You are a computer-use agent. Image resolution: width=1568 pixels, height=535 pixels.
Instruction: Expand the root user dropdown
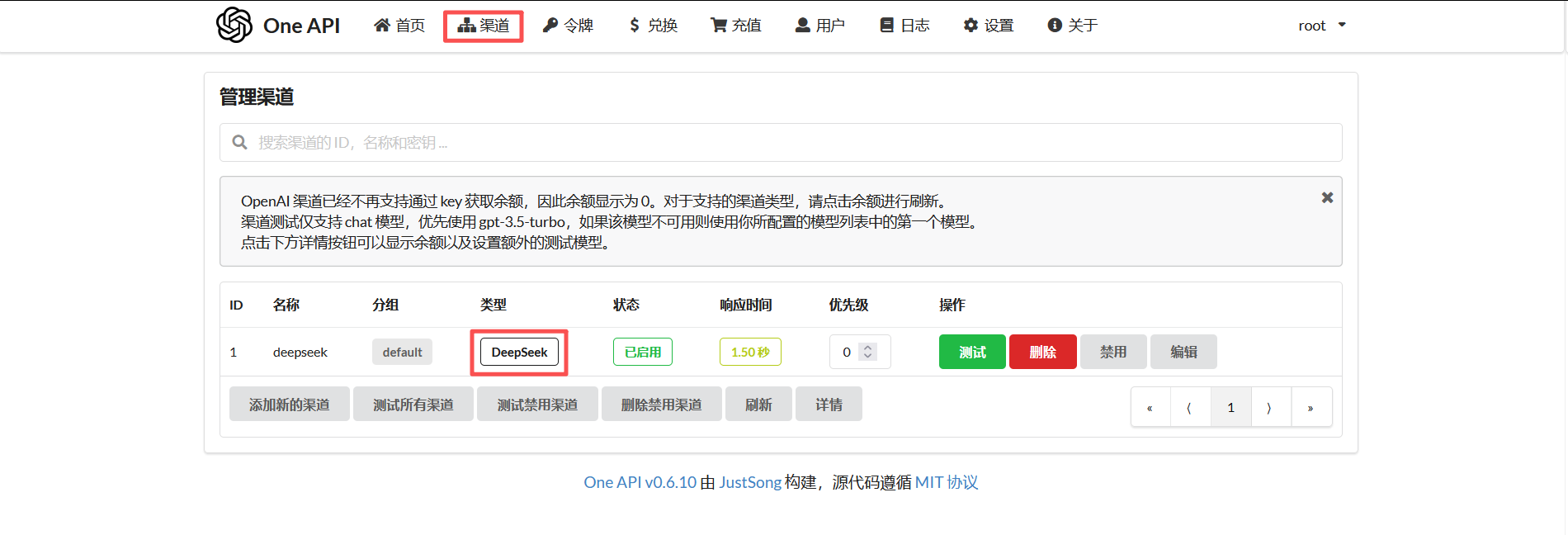coord(1322,26)
